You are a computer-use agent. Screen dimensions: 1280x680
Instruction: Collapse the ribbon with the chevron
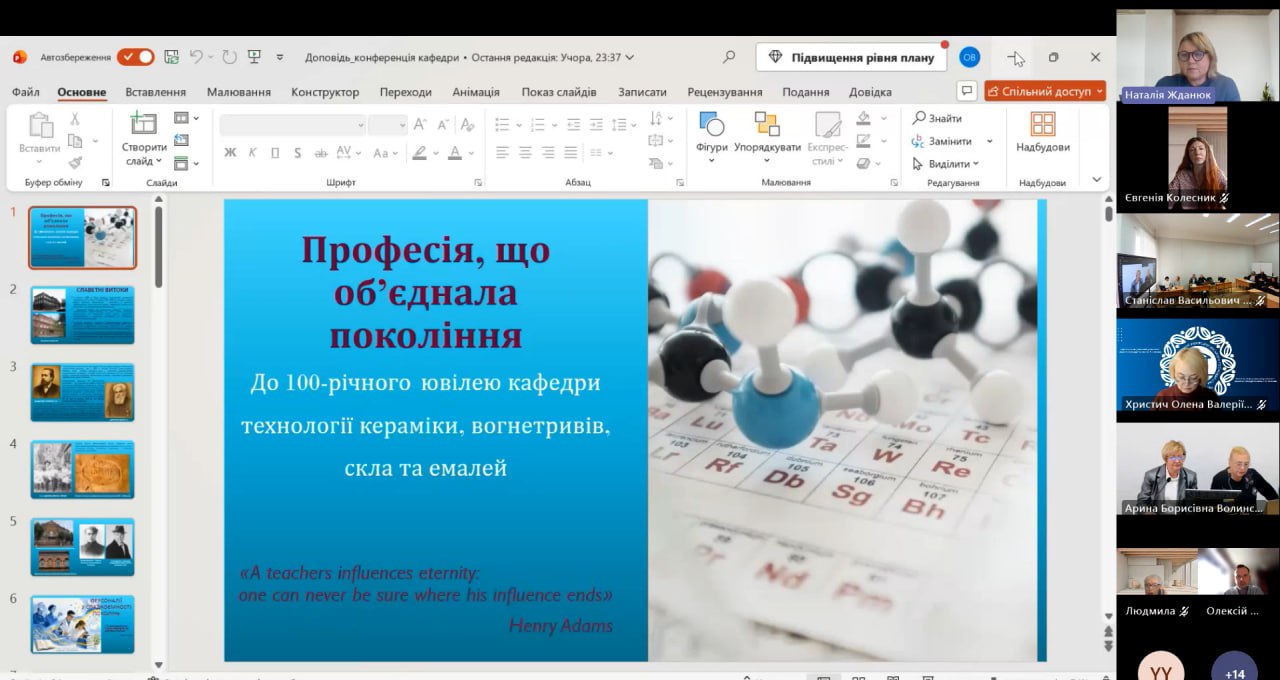tap(1097, 181)
